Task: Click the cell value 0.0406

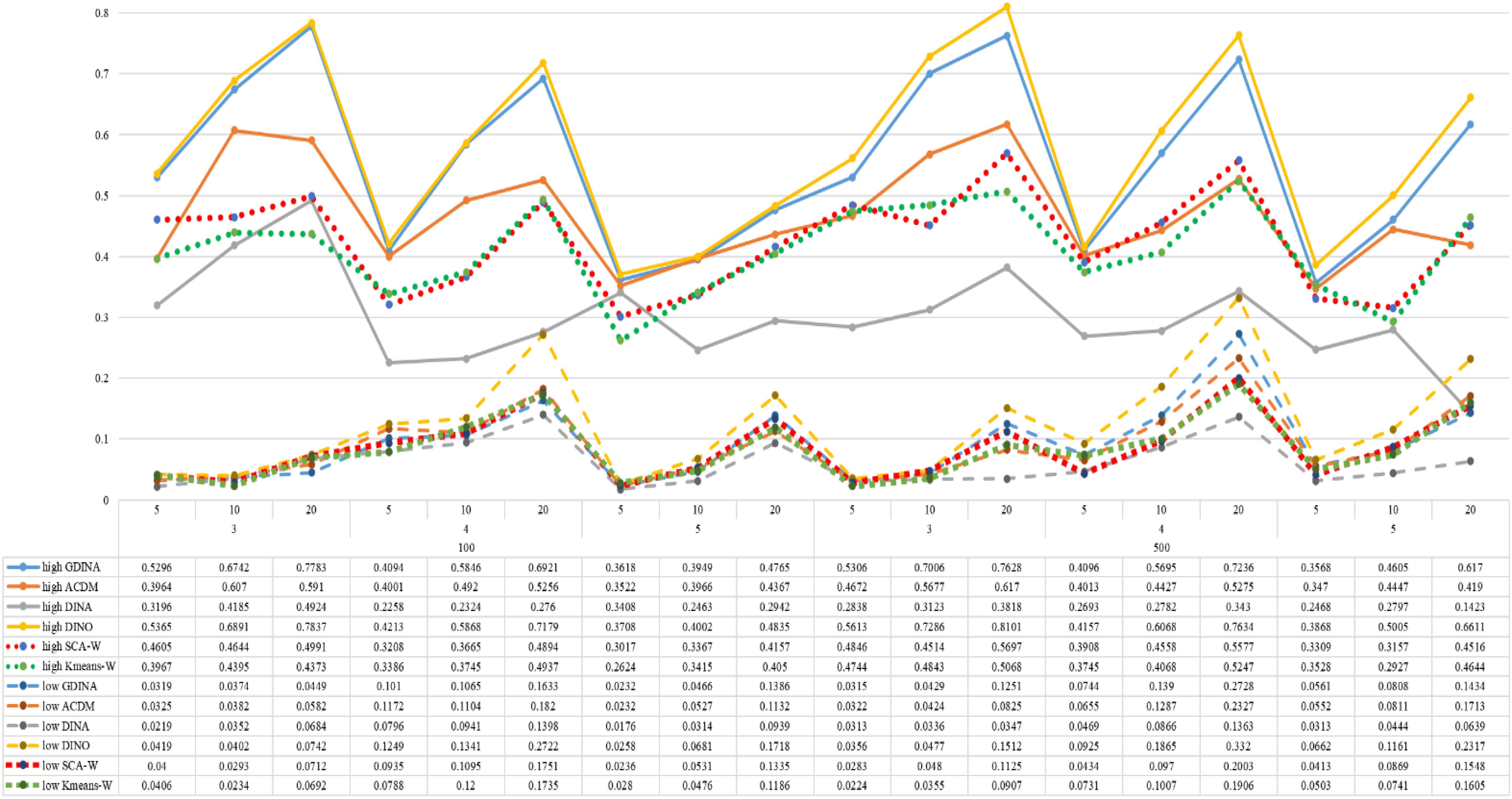Action: (x=157, y=786)
